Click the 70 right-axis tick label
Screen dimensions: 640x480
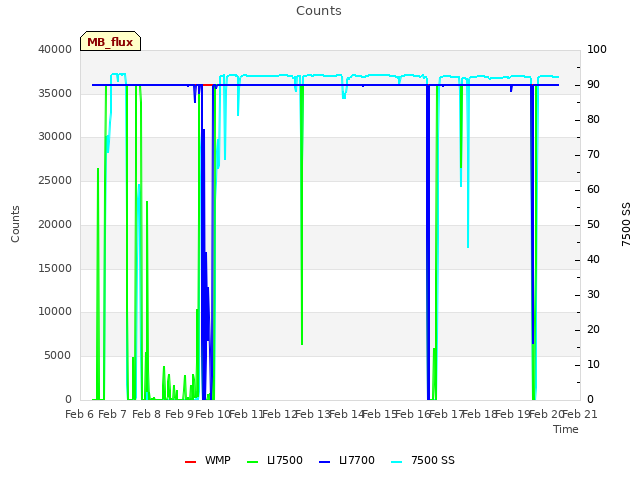[593, 155]
